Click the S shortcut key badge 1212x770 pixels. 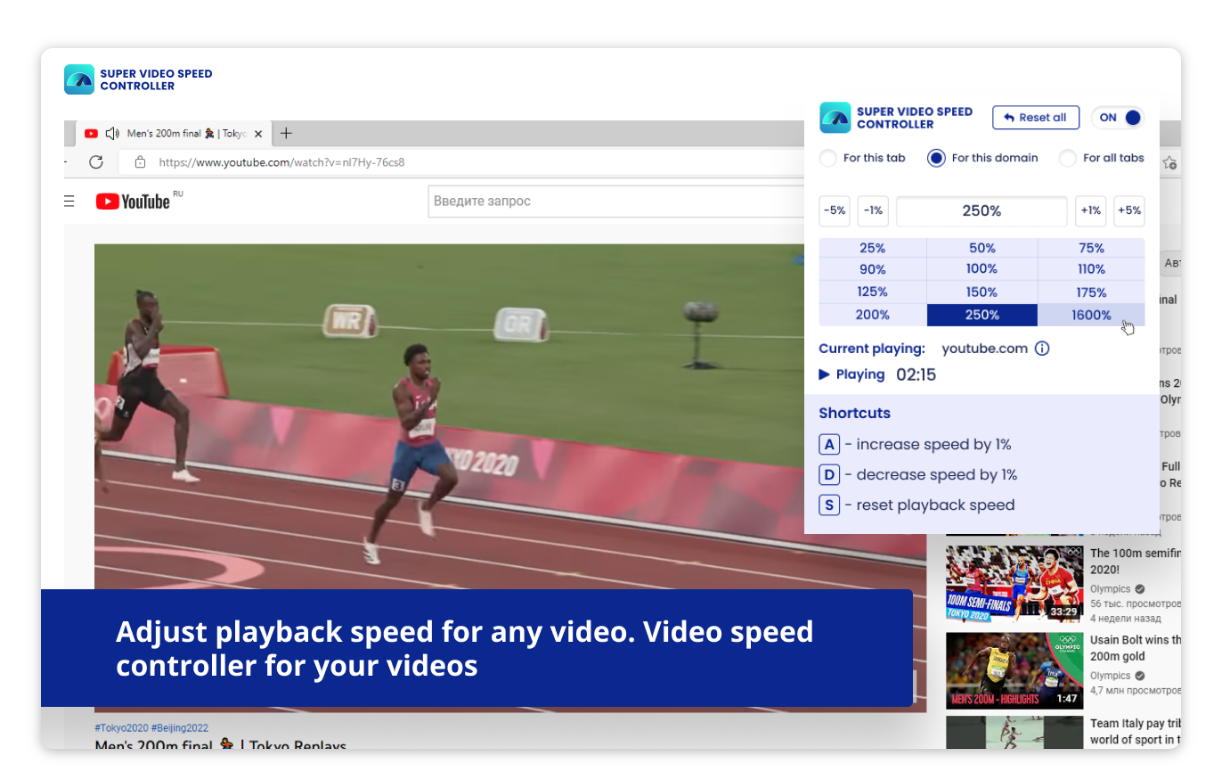(x=829, y=505)
